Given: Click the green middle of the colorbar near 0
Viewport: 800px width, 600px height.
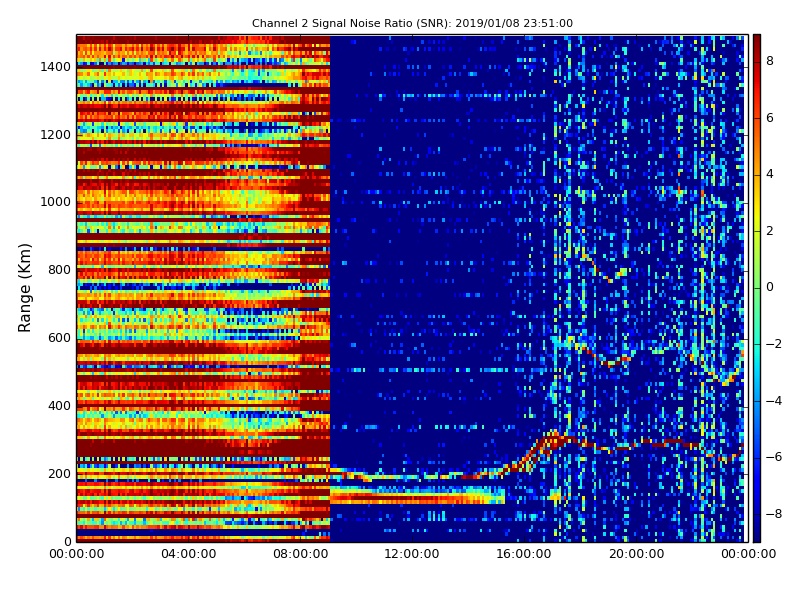Looking at the screenshot, I should pos(757,288).
